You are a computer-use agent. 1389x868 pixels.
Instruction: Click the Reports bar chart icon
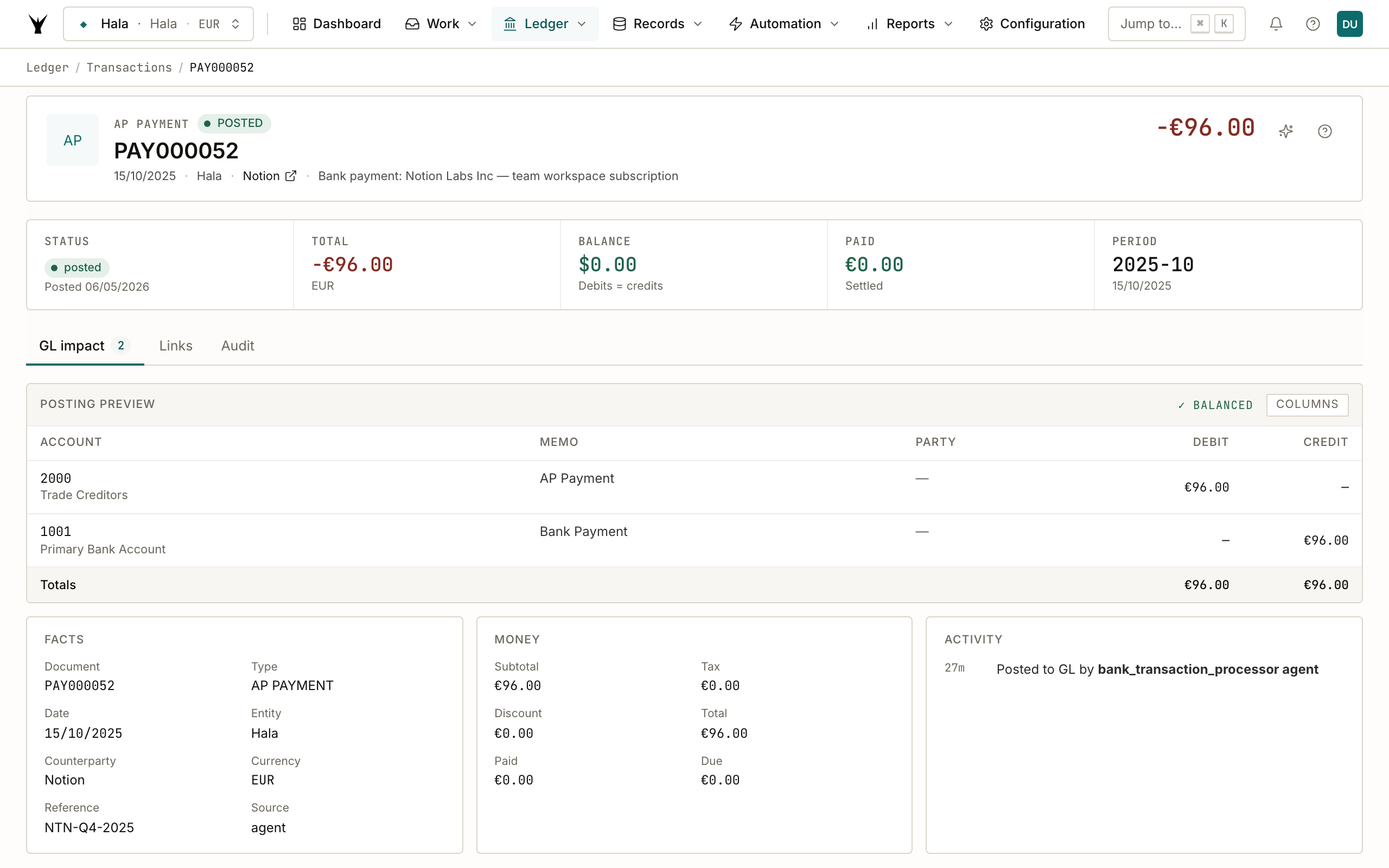coord(872,24)
